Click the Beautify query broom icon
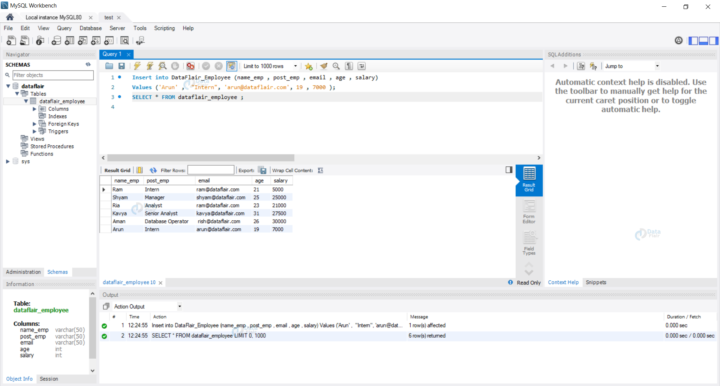Viewport: 720px width, 386px height. (x=324, y=66)
